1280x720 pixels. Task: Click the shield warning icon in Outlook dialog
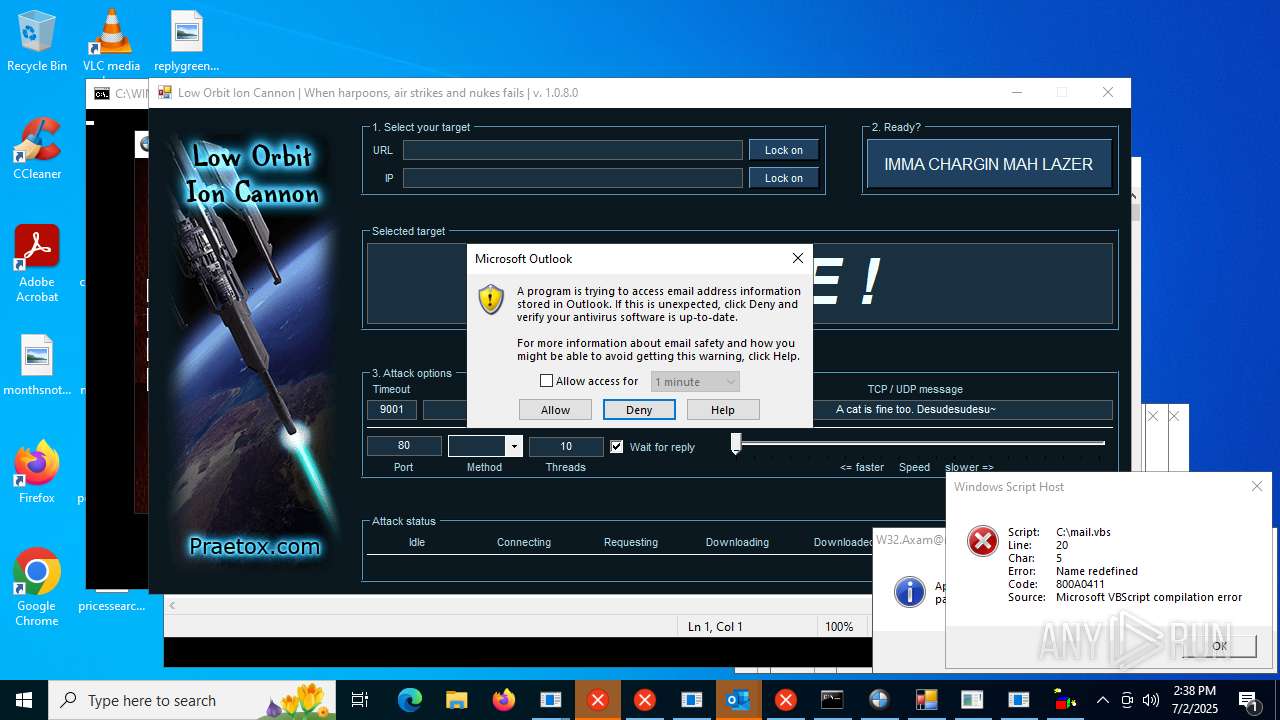coord(491,299)
